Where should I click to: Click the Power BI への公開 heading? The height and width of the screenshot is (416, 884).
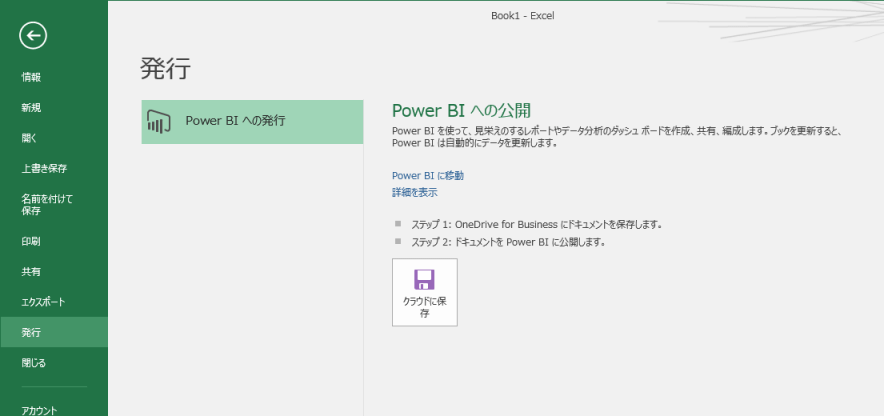pyautogui.click(x=461, y=110)
